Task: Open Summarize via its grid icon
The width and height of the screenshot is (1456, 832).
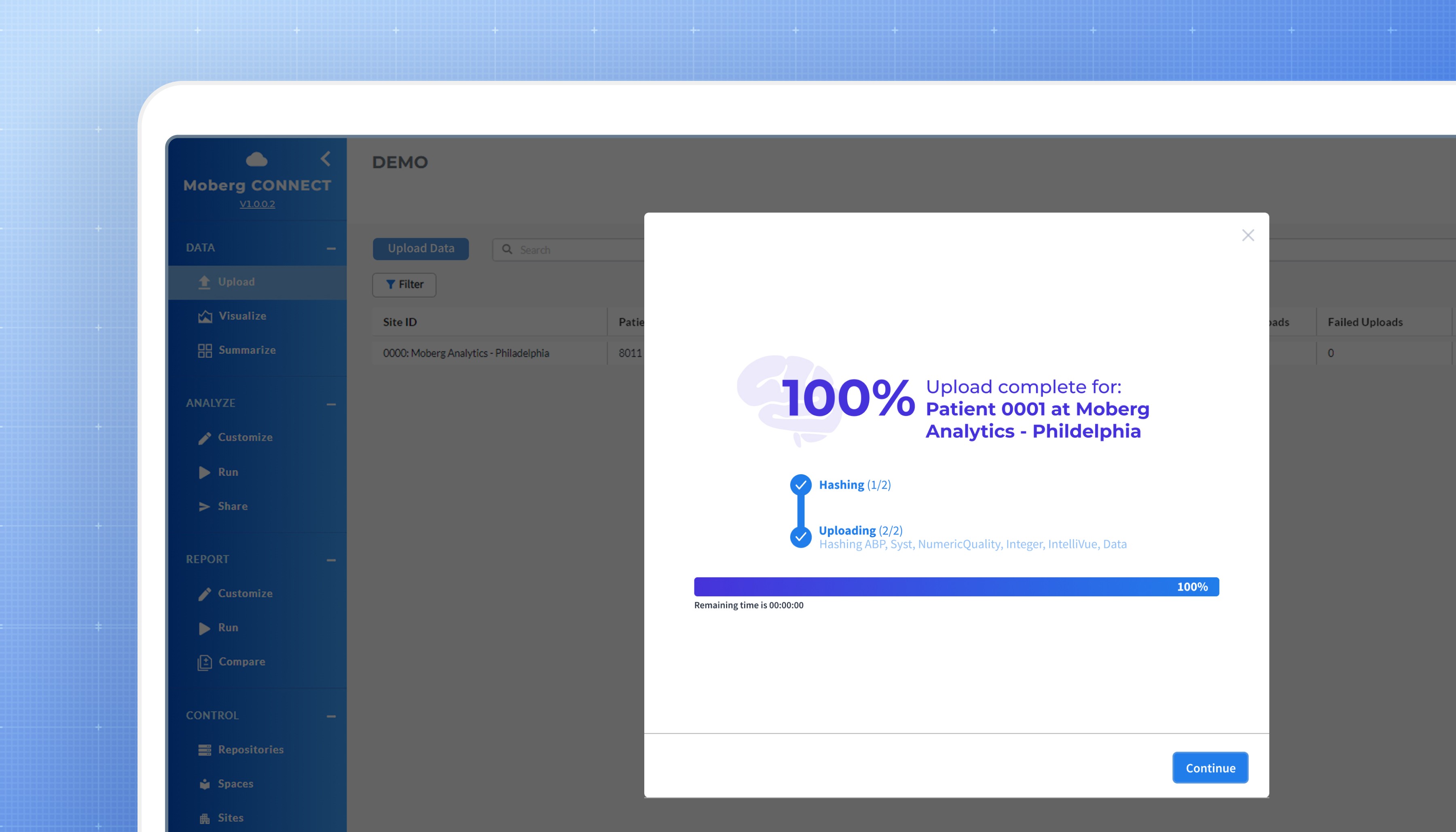Action: pyautogui.click(x=205, y=351)
